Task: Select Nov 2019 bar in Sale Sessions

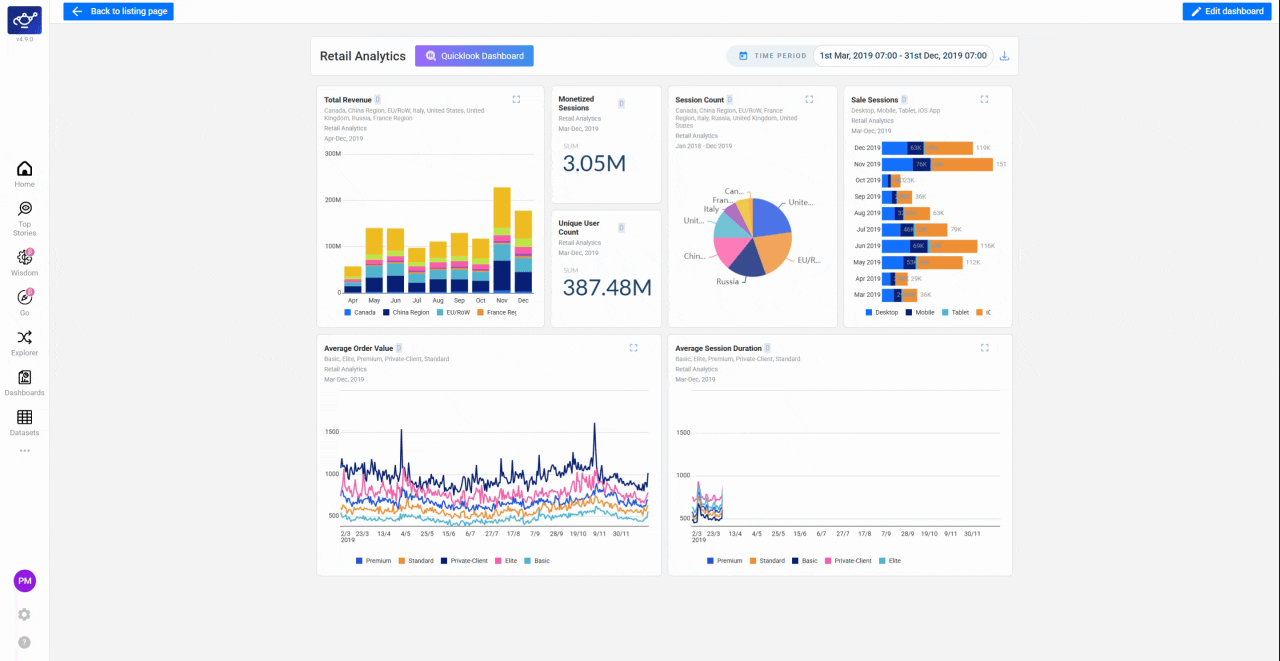Action: [937, 164]
